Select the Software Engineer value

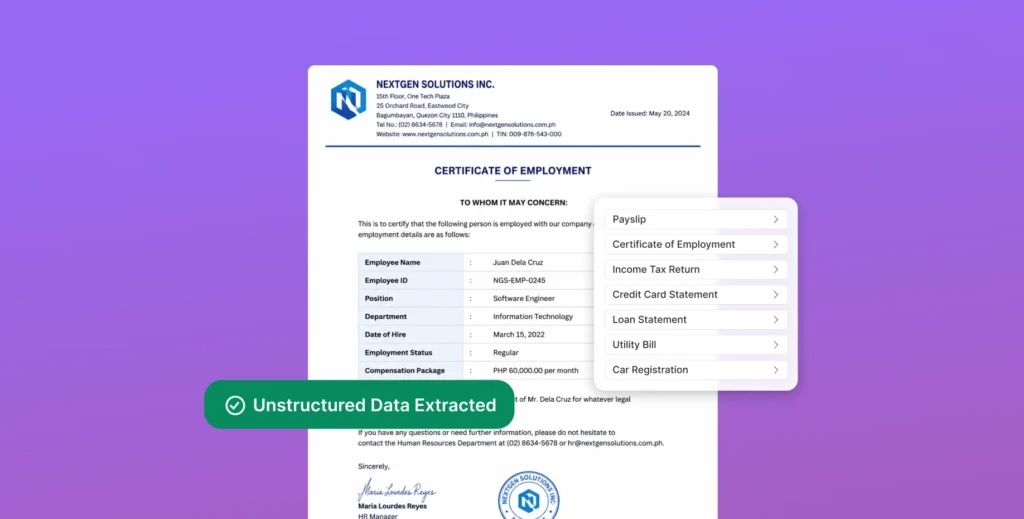tap(524, 298)
